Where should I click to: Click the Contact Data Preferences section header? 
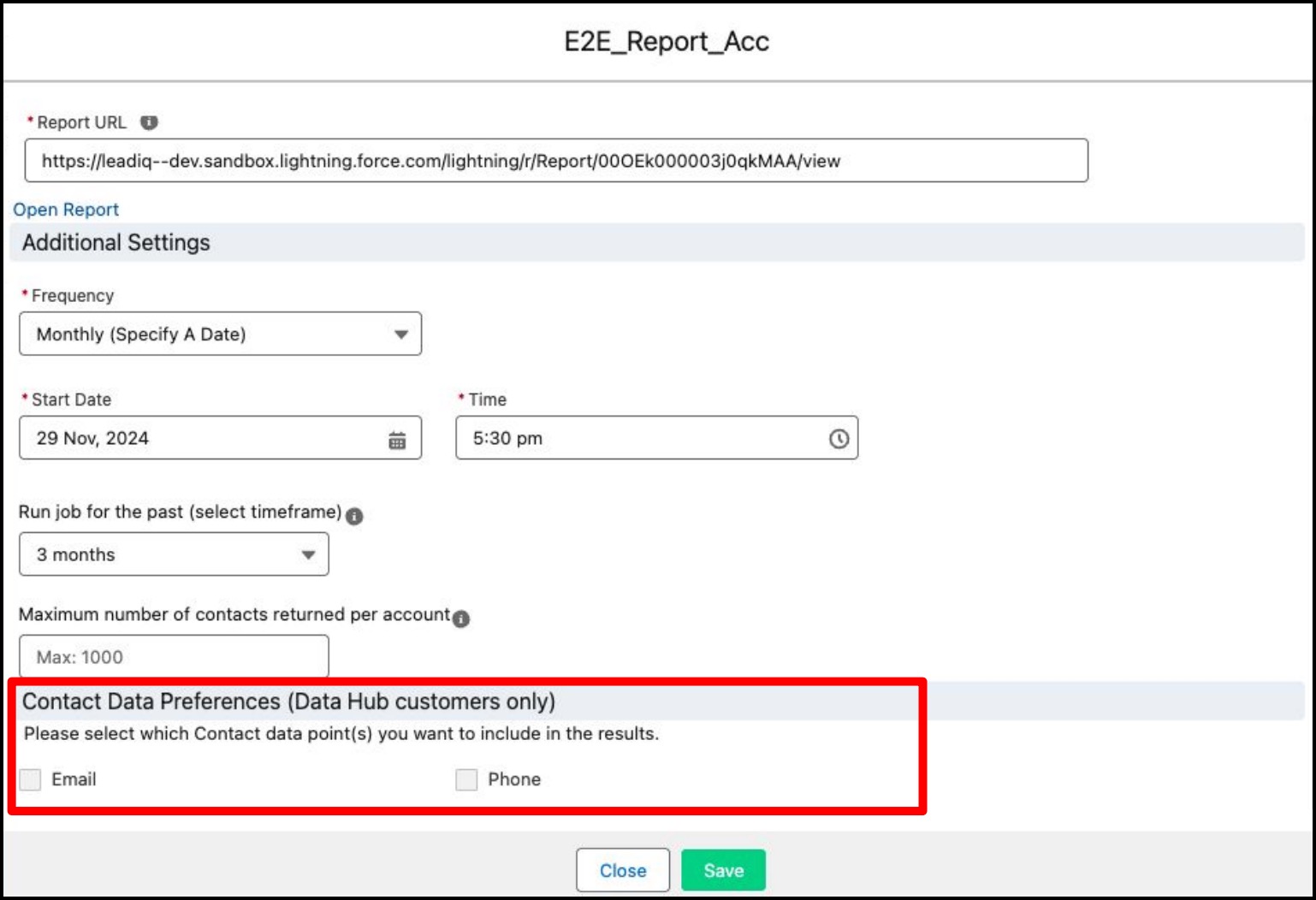pos(288,702)
